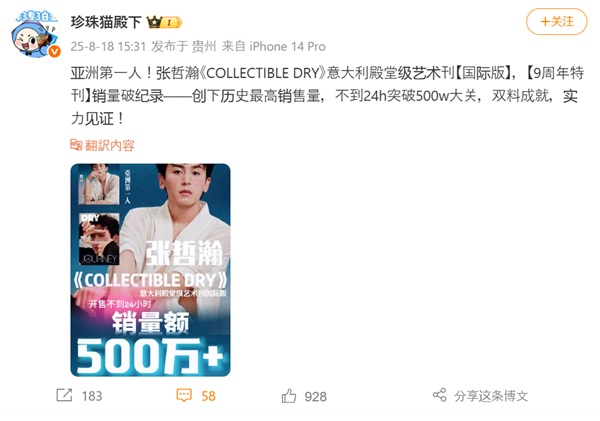Viewport: 600px width, 421px height.
Task: Open the 珍珠猫殿下 username link
Action: point(106,22)
